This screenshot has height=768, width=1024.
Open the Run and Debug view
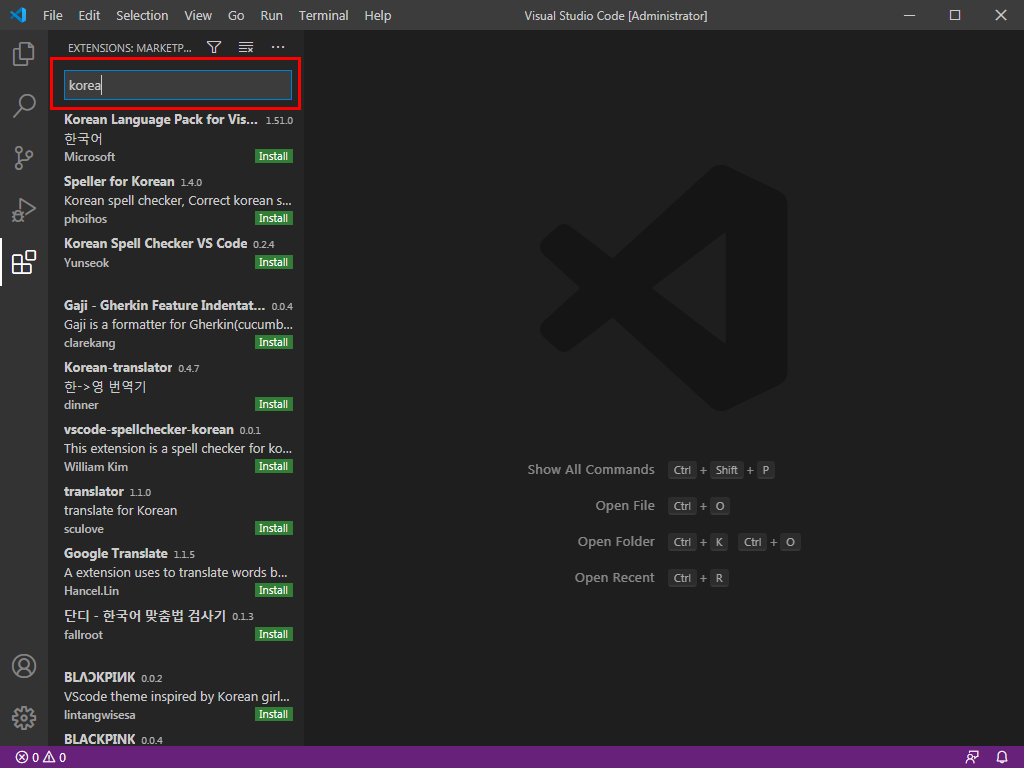pyautogui.click(x=24, y=210)
